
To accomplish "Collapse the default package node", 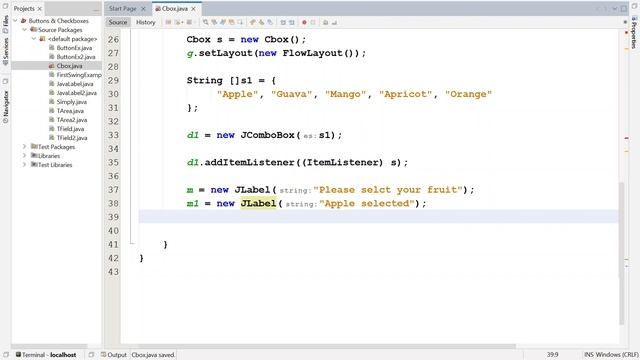I will coord(34,39).
